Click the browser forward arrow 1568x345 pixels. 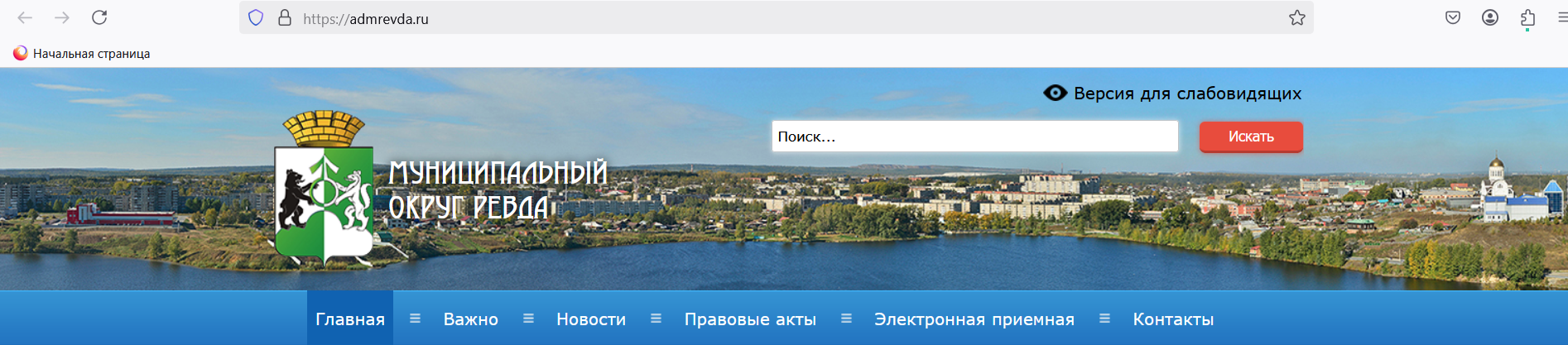62,17
